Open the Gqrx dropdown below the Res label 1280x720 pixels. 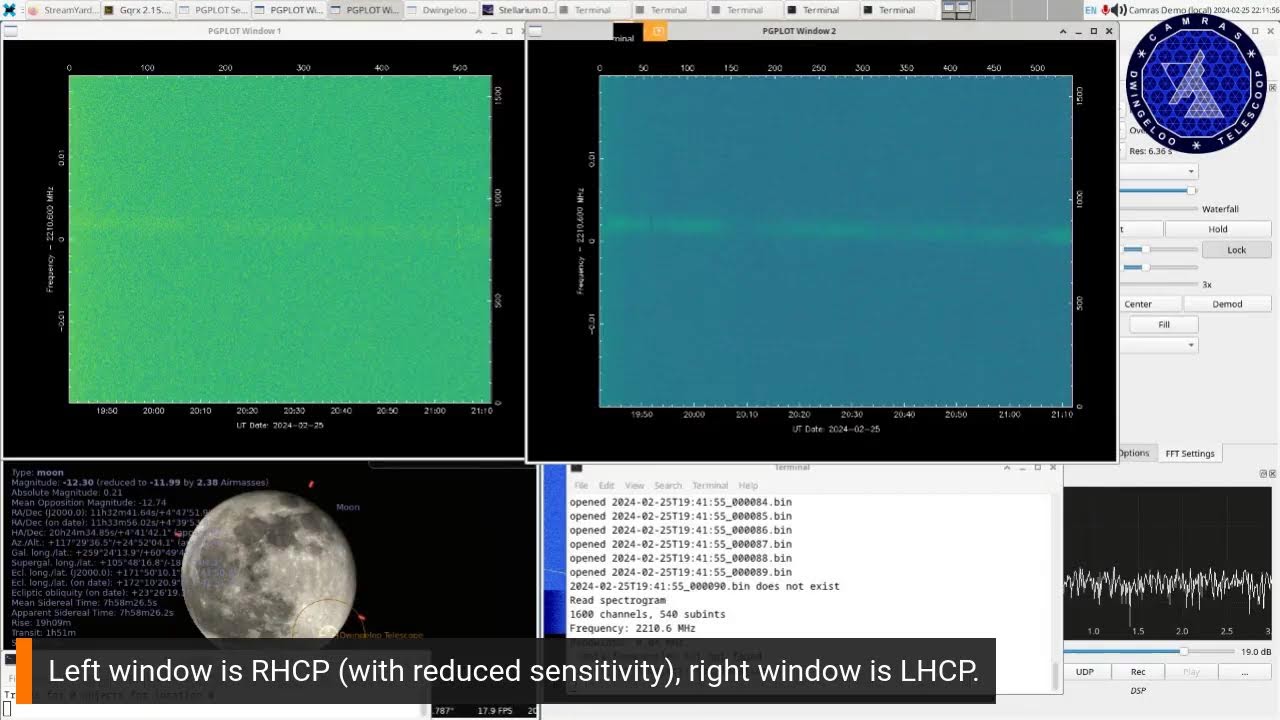tap(1157, 171)
